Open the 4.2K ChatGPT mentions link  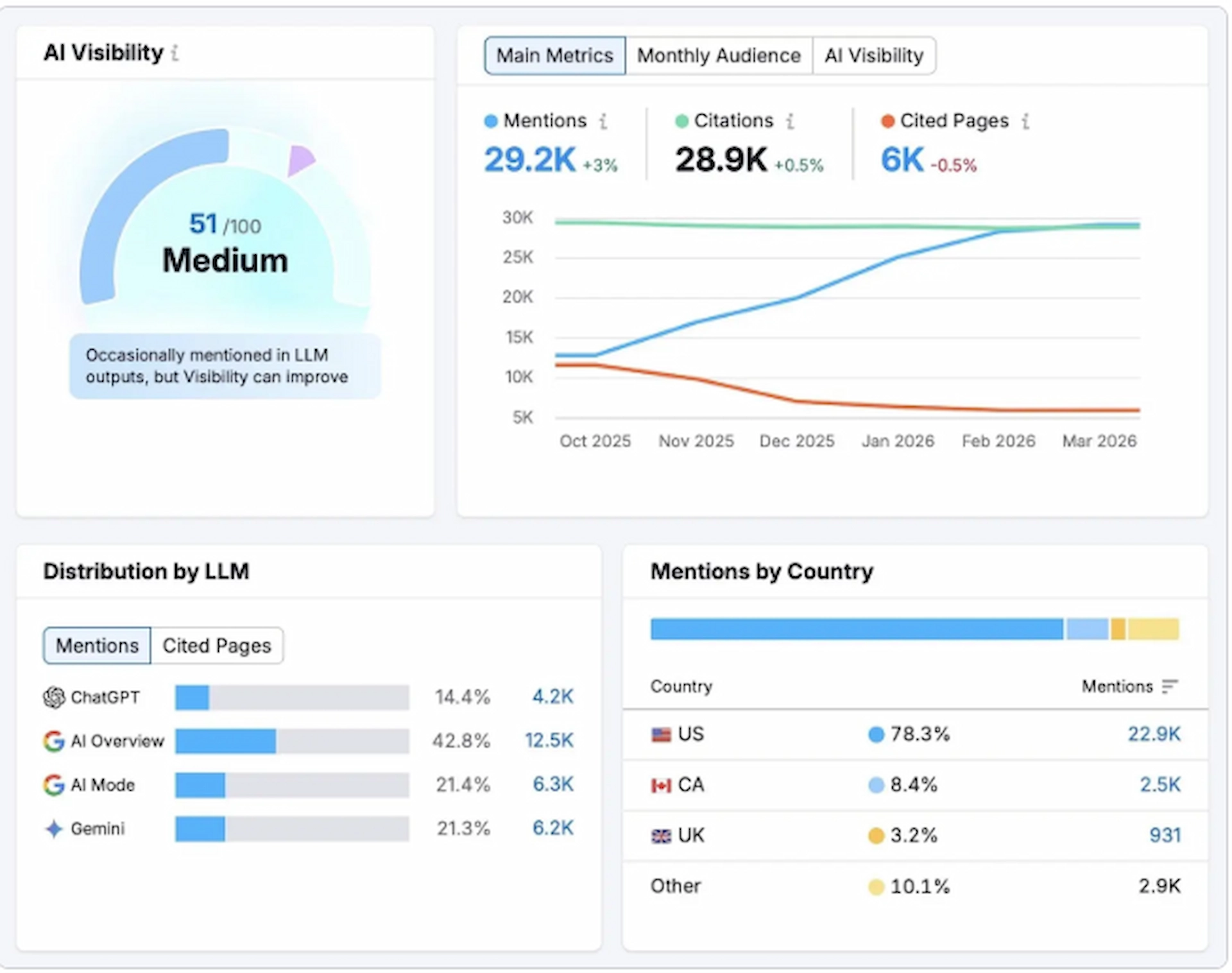(x=552, y=697)
